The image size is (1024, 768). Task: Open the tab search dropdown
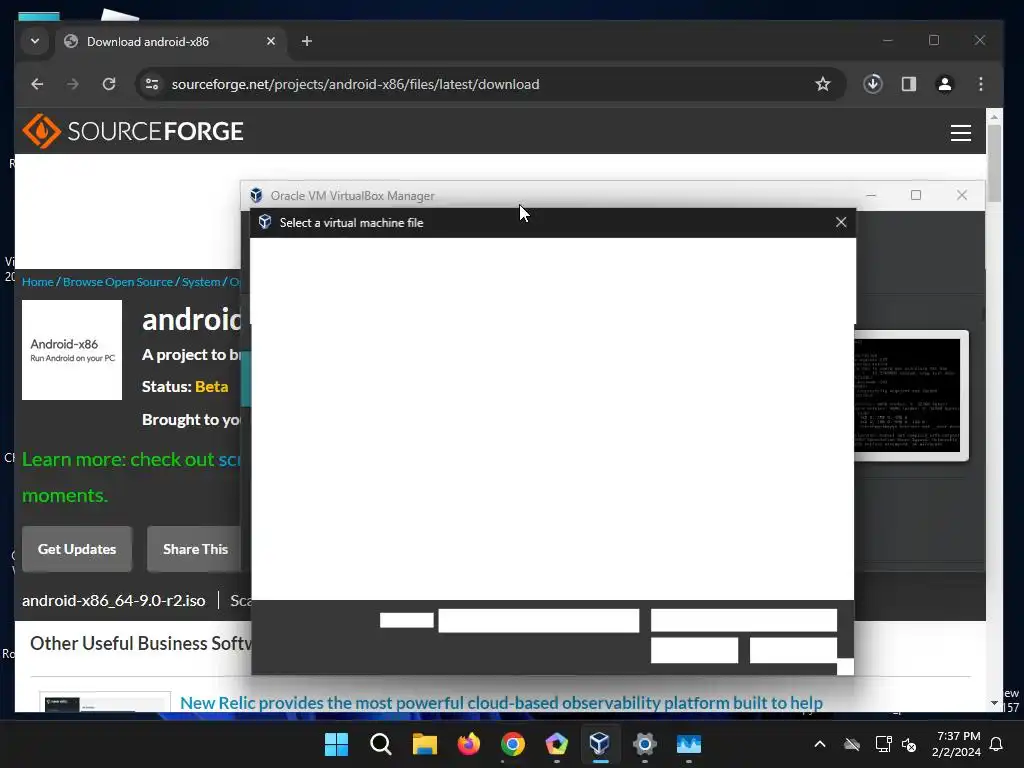coord(35,41)
